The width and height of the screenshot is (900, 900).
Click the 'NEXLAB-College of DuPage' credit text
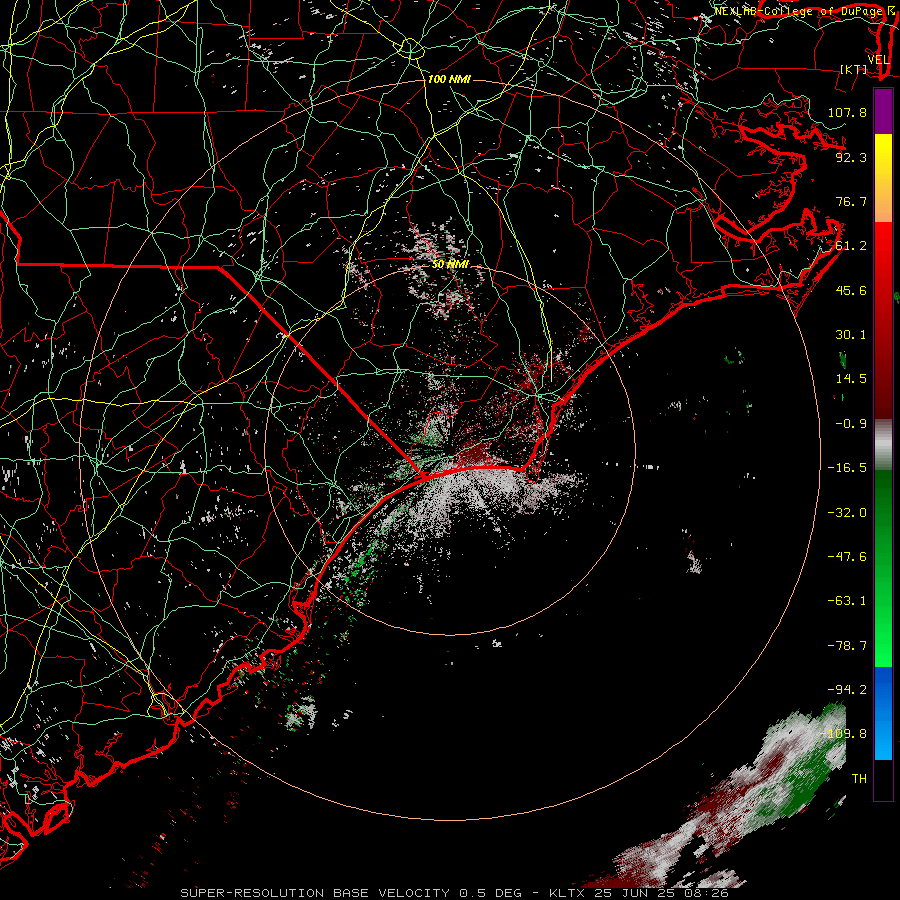[800, 11]
